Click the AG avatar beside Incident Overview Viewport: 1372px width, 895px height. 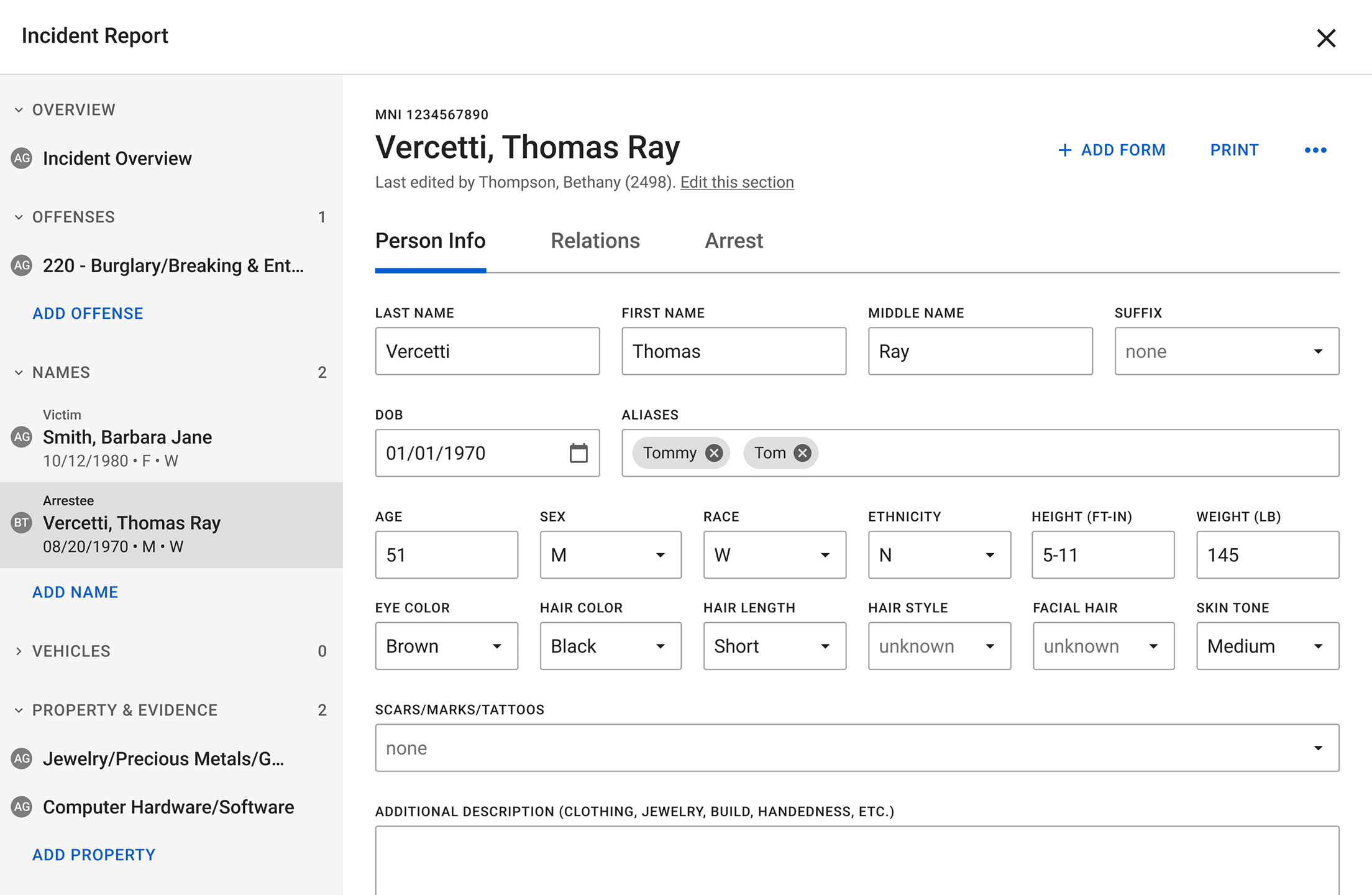point(22,158)
